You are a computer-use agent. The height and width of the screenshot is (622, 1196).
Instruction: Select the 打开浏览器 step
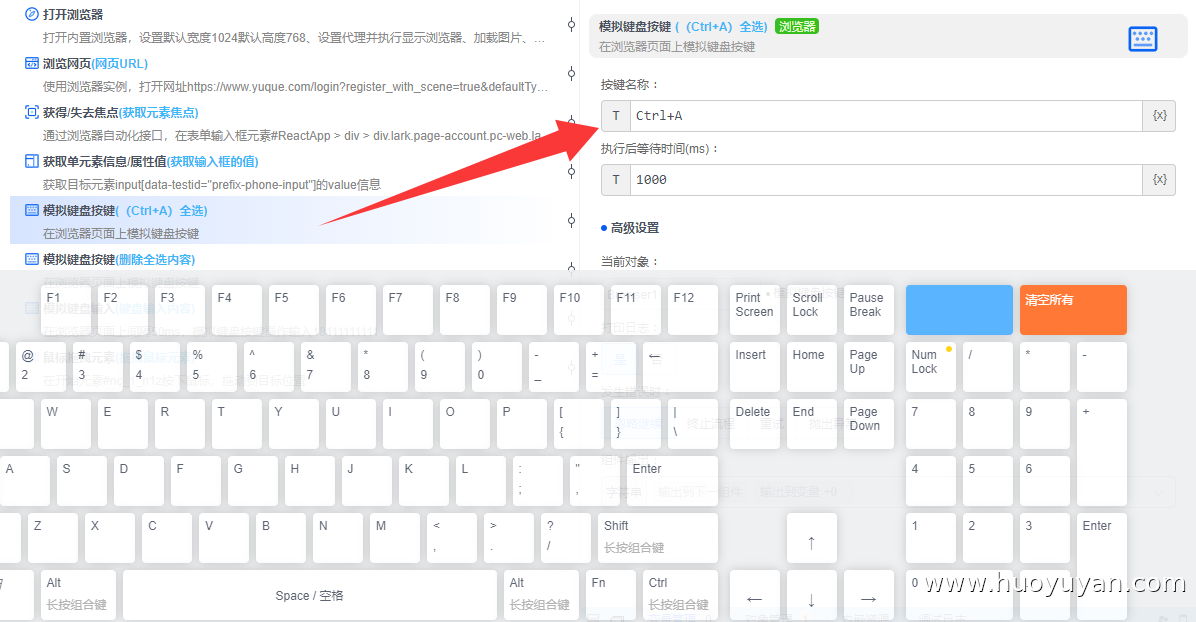coord(286,26)
